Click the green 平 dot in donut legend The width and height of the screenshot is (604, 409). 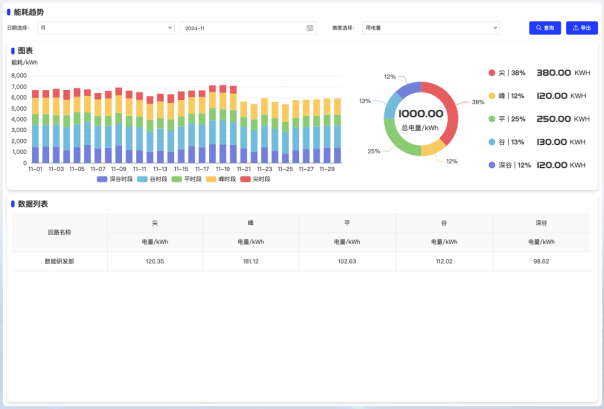(x=492, y=119)
